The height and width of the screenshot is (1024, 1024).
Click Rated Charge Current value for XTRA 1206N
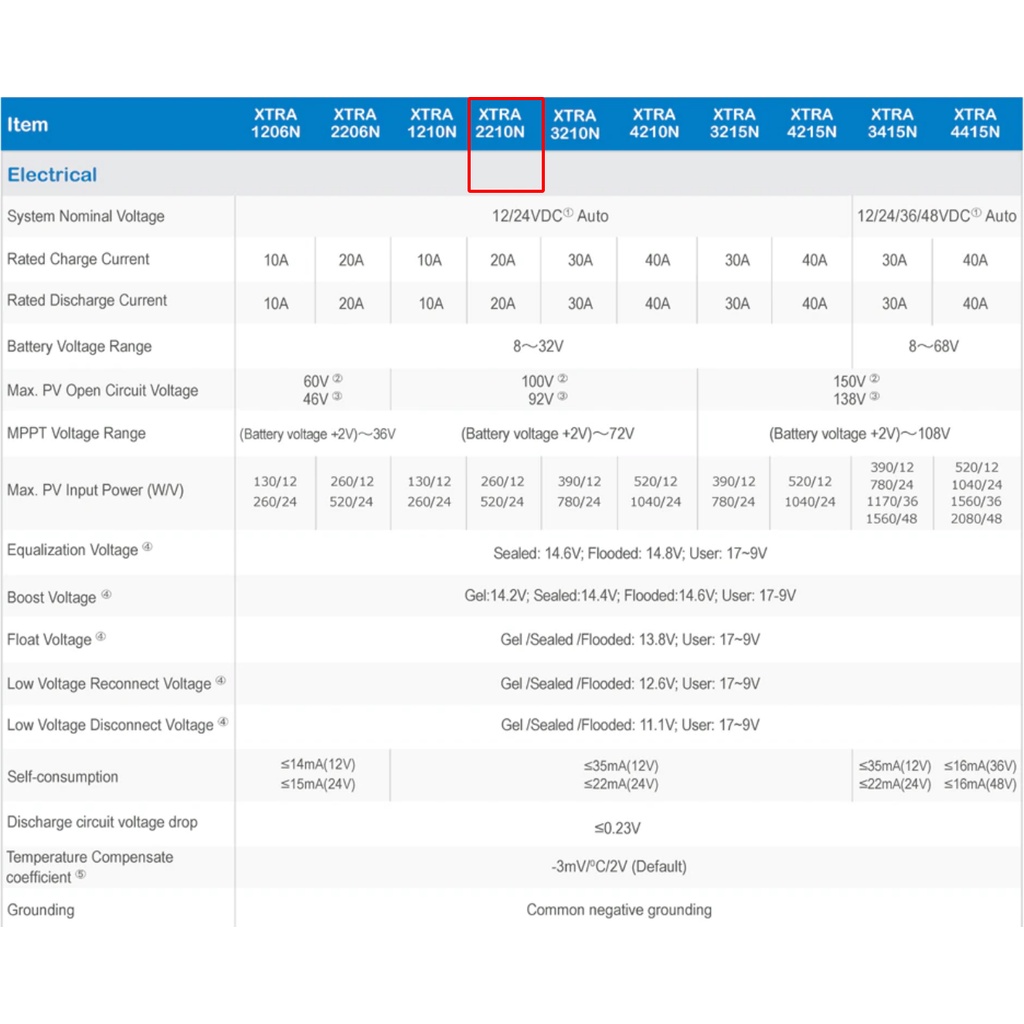[x=276, y=261]
